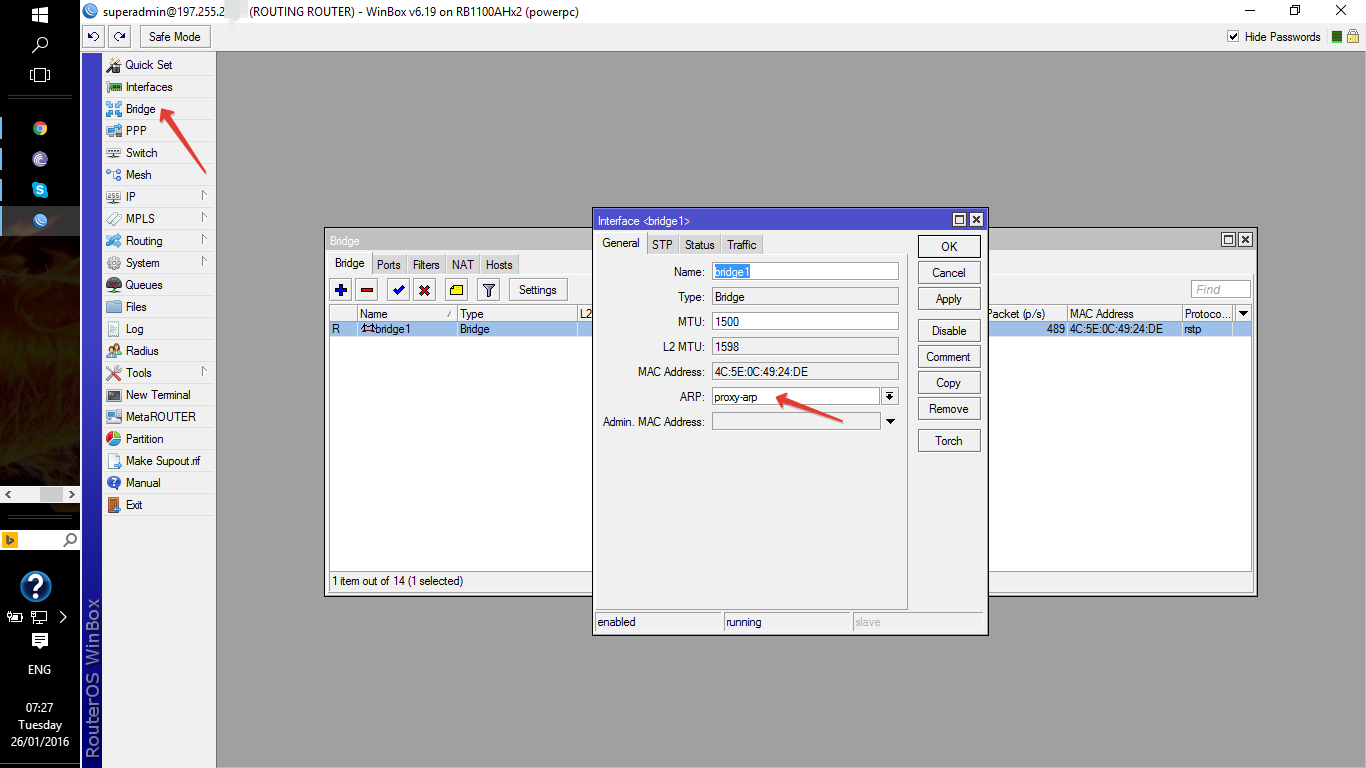Switch to the STP tab
The height and width of the screenshot is (768, 1366).
(662, 245)
